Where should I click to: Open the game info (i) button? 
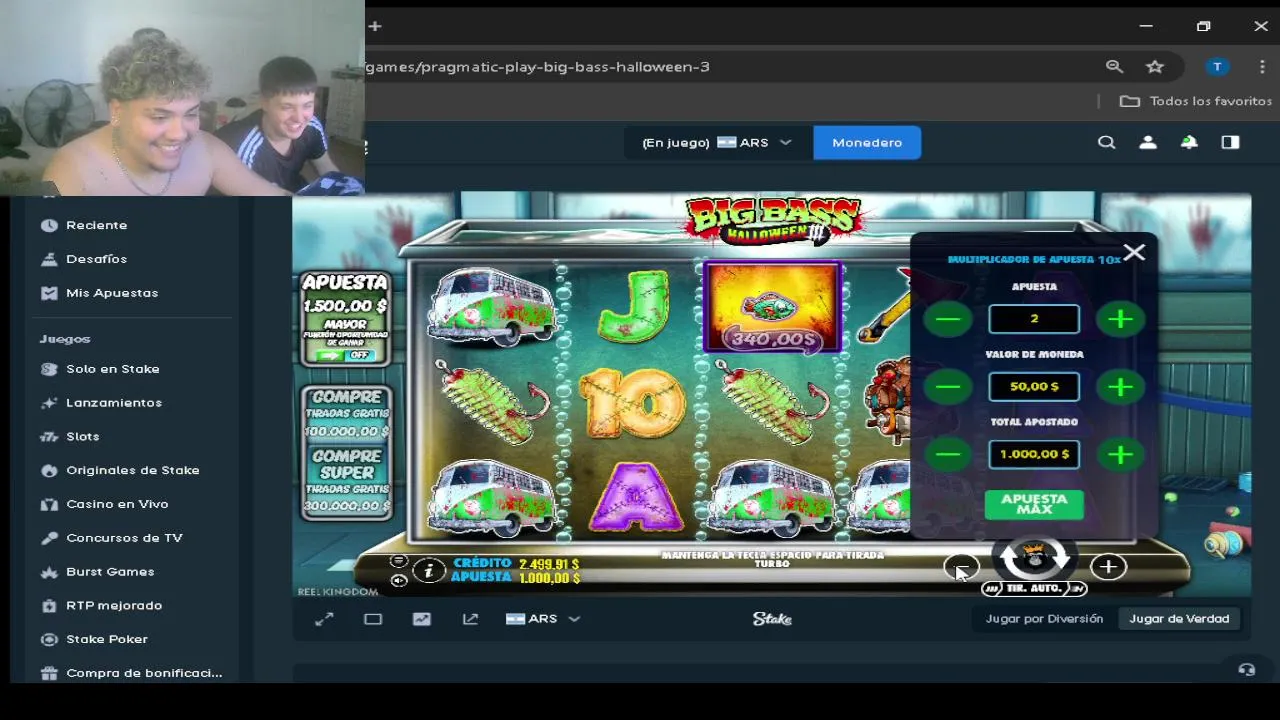[x=429, y=571]
